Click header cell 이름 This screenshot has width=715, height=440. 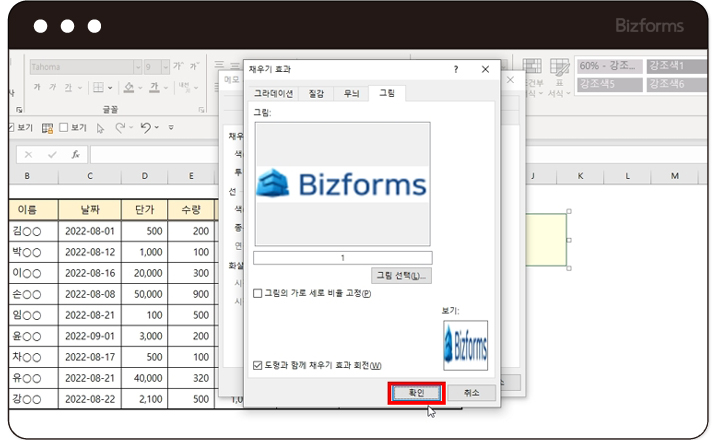(x=33, y=210)
